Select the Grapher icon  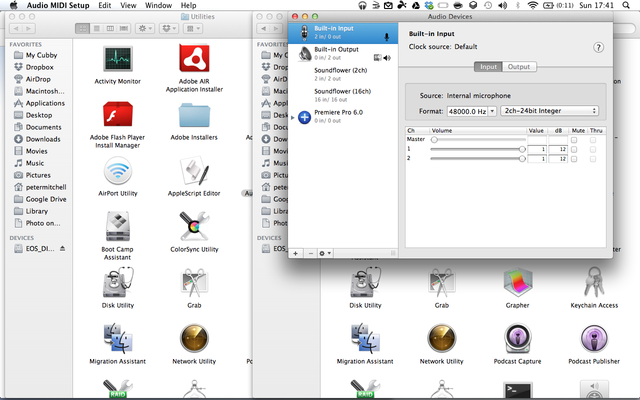517,282
